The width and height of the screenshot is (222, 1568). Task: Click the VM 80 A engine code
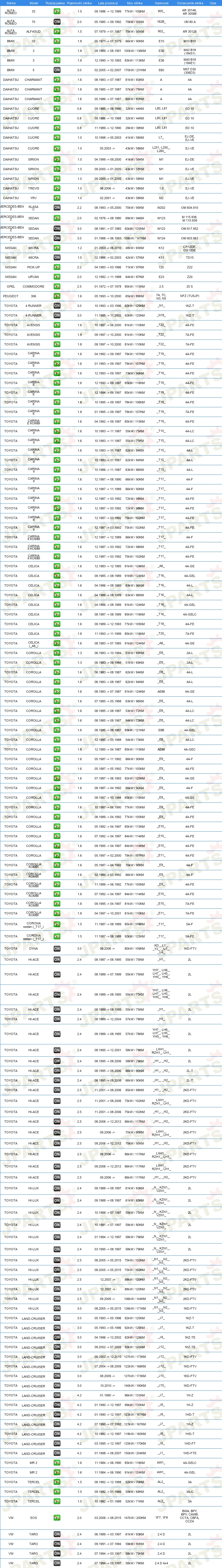190,21
